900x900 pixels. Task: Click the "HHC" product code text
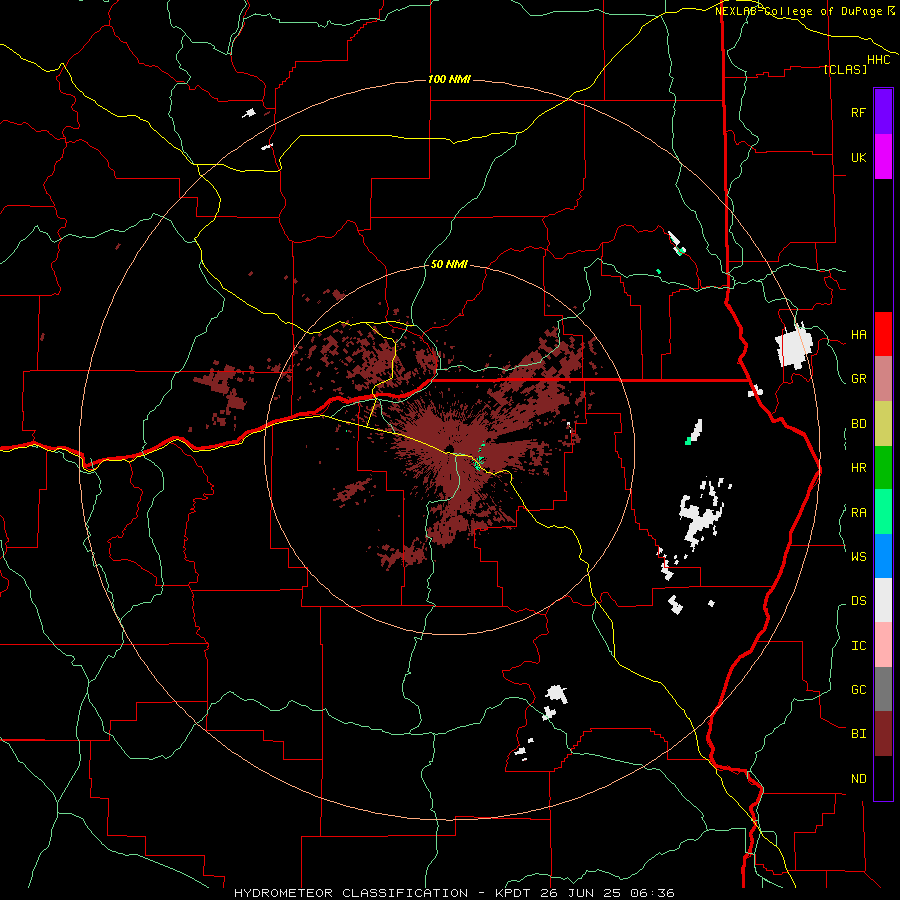click(x=878, y=60)
